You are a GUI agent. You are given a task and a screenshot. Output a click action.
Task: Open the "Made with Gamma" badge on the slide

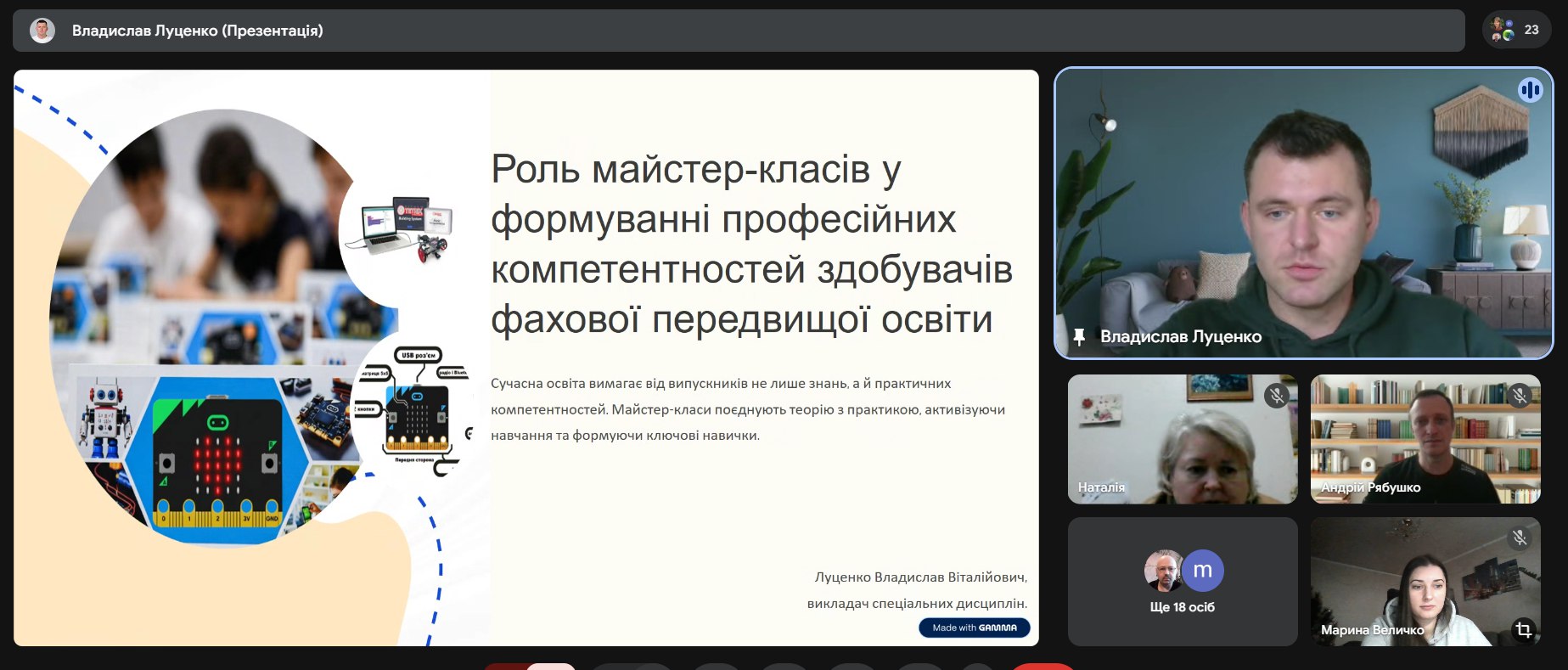974,628
